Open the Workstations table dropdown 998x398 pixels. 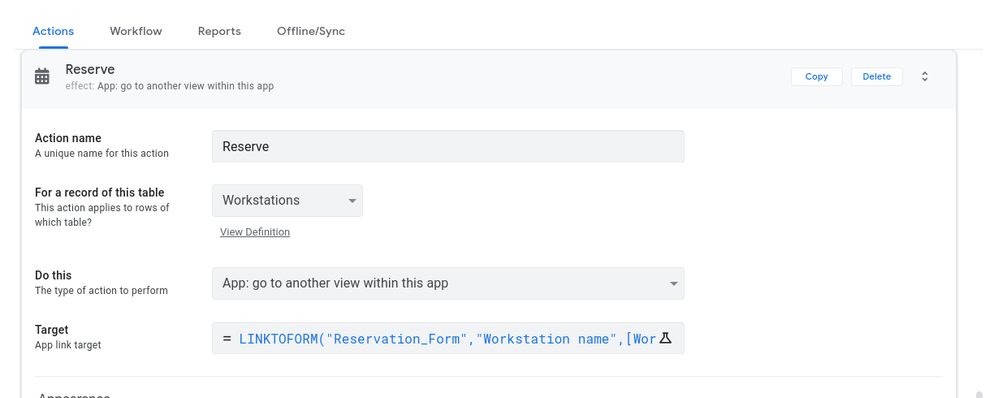(287, 201)
